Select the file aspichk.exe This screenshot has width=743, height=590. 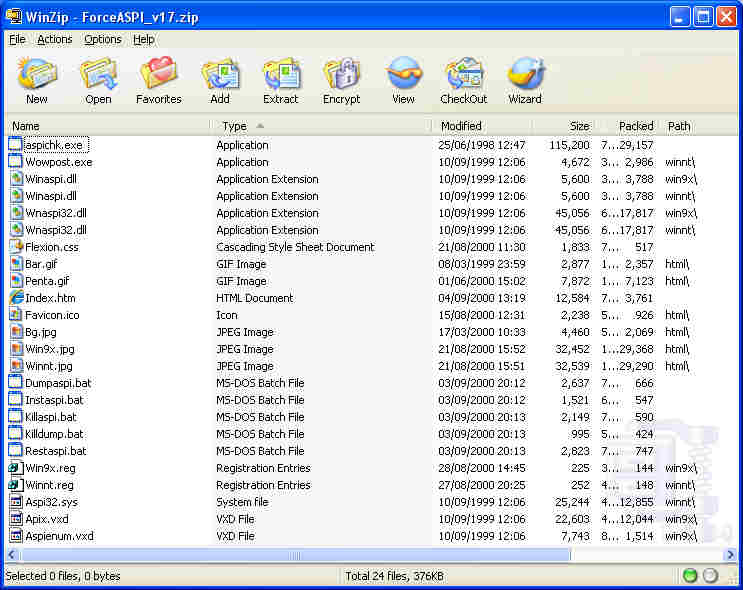(x=54, y=145)
